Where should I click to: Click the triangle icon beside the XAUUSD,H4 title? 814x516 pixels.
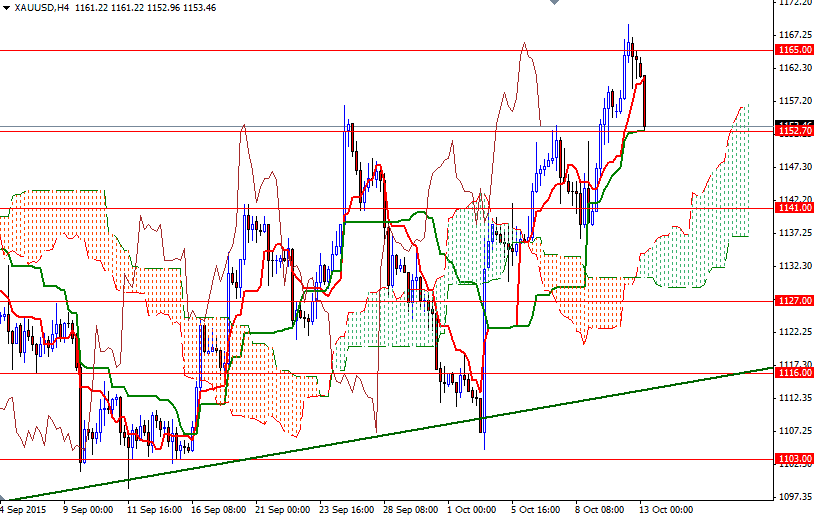(x=6, y=7)
